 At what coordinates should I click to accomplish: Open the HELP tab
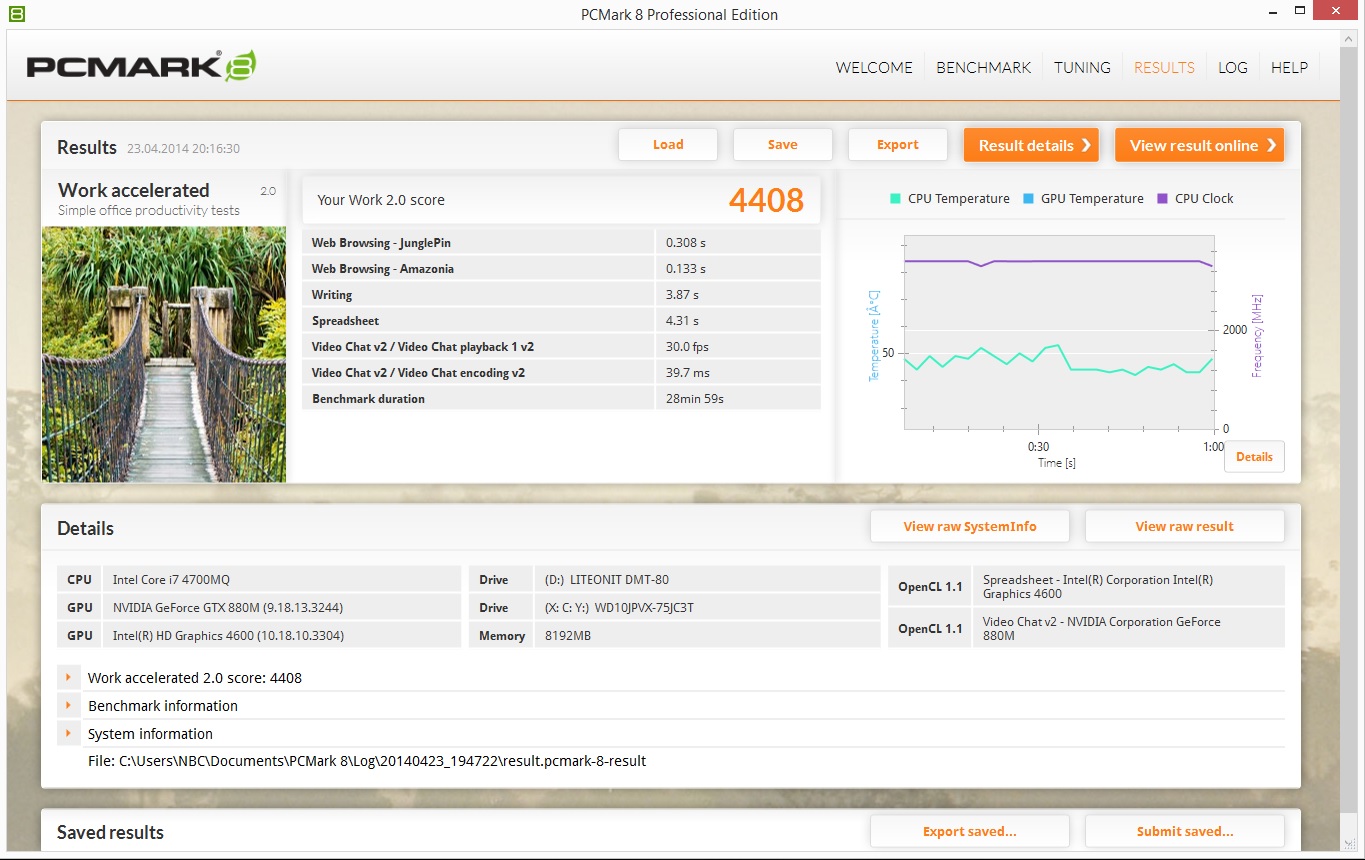[x=1289, y=67]
